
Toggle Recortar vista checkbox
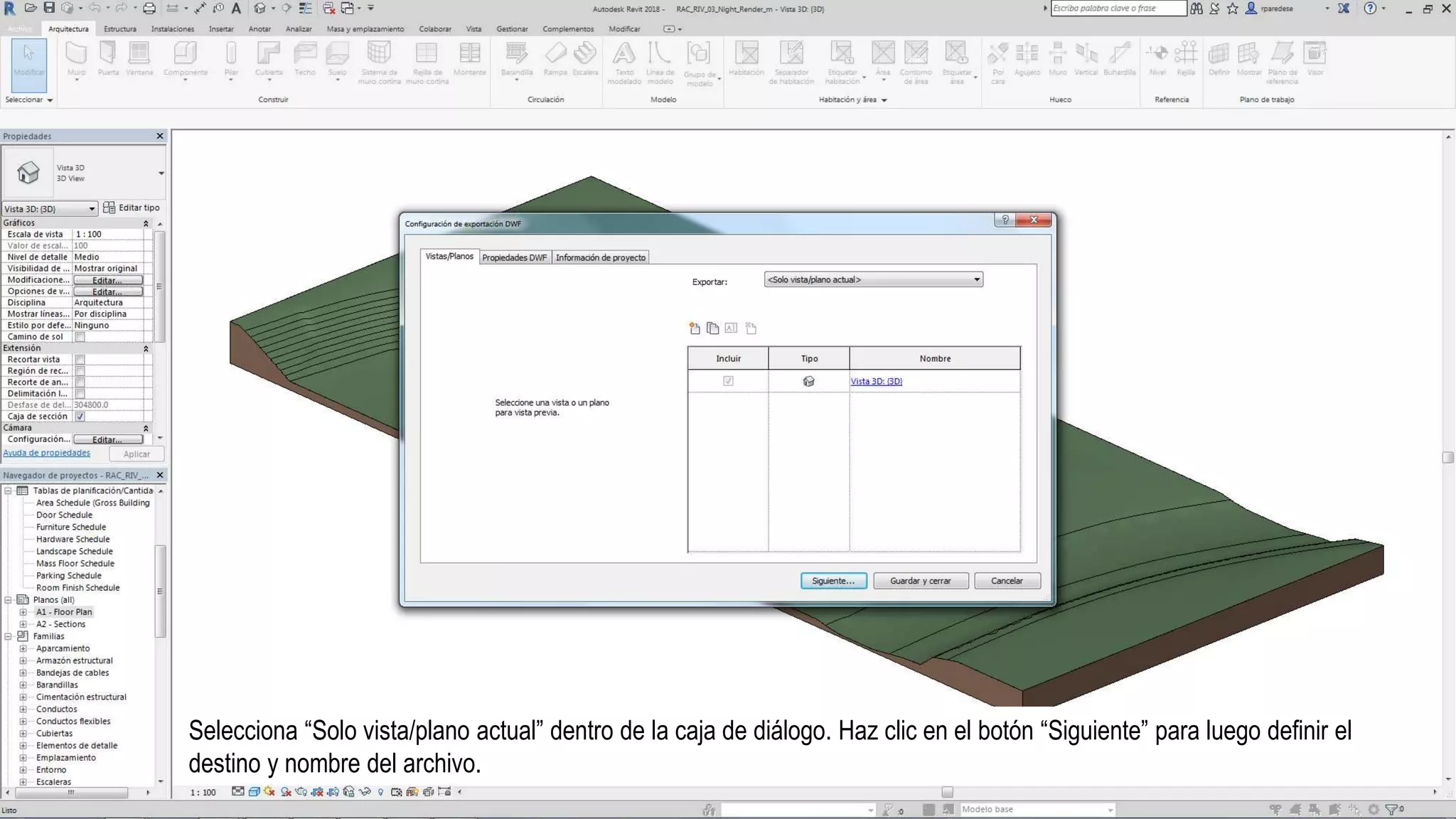(80, 360)
